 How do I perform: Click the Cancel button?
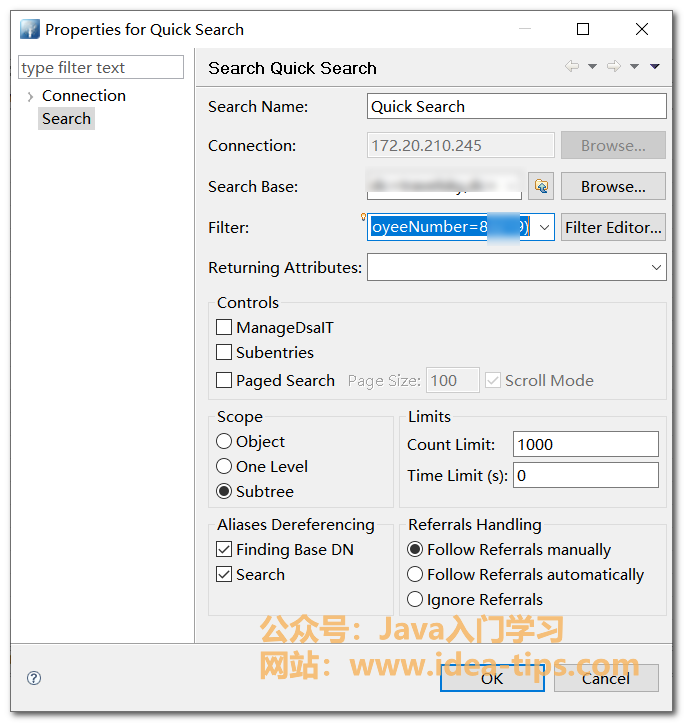point(606,678)
